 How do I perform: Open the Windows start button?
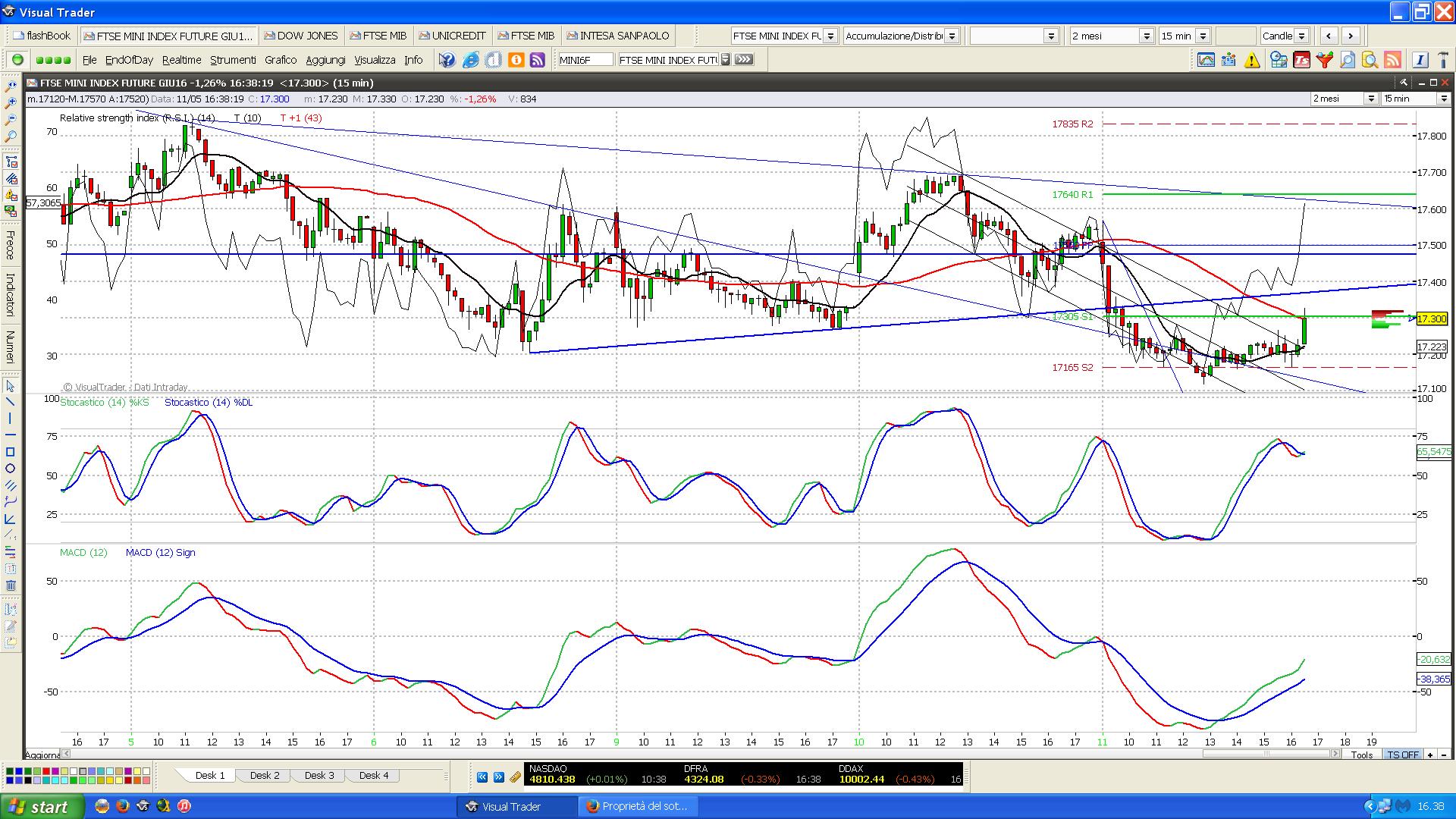point(42,806)
